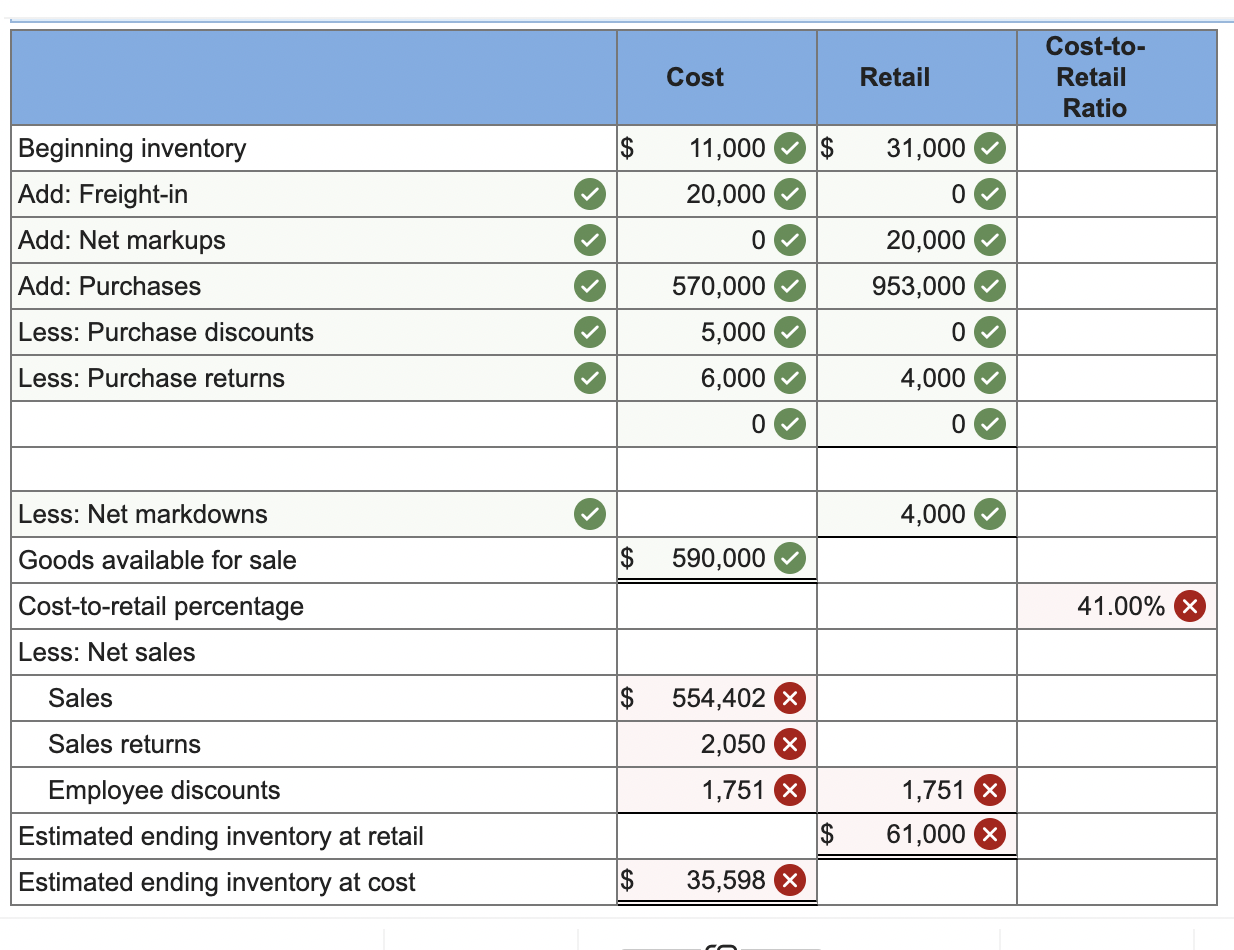The image size is (1234, 950).
Task: Open the Less: Purchase discounts row label selector
Action: (x=314, y=332)
